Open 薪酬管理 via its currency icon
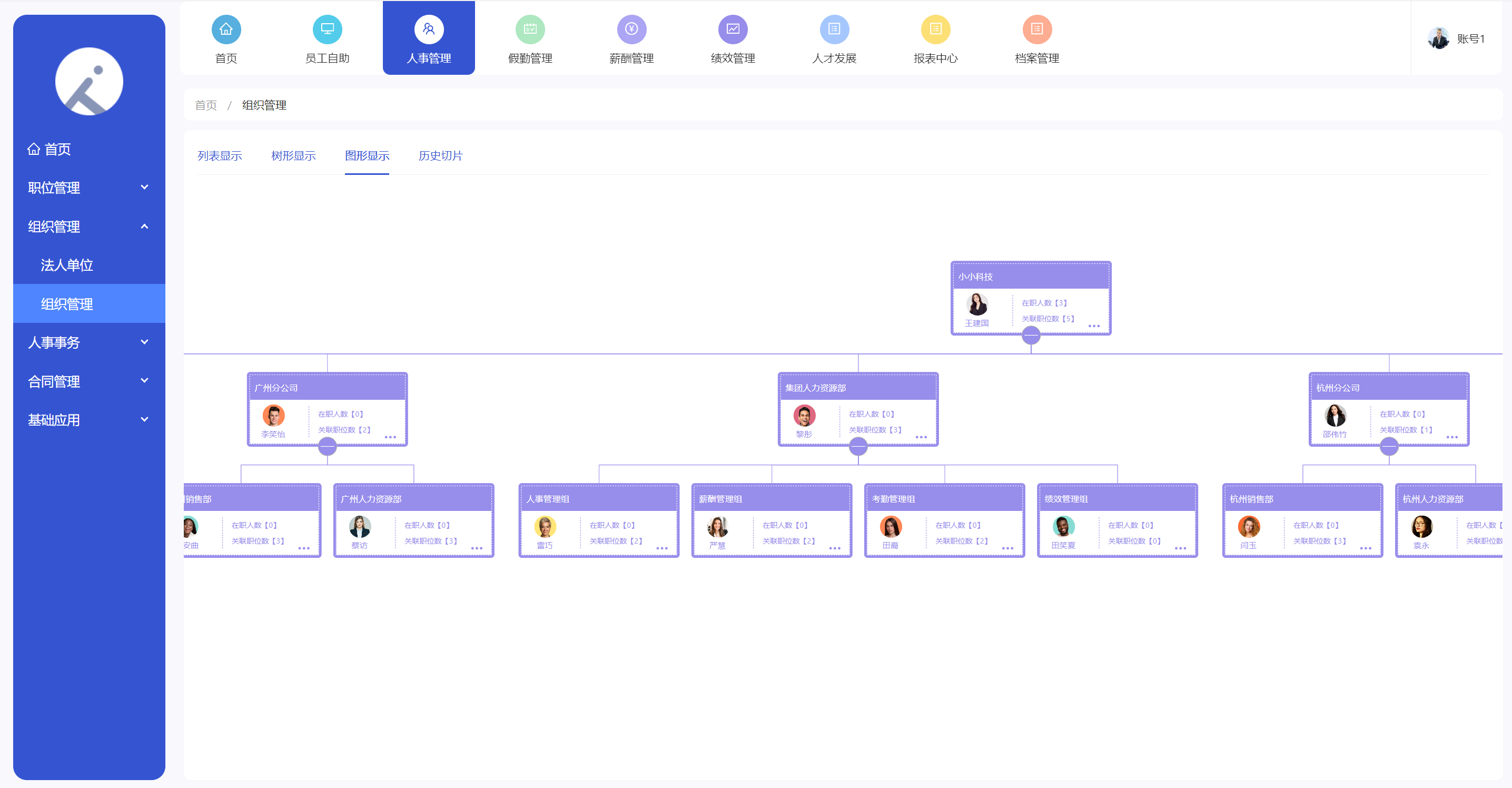This screenshot has width=1512, height=788. tap(631, 29)
